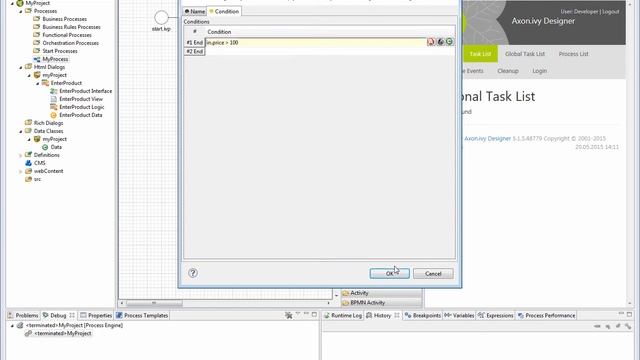Open the dialog help question mark
640x360 pixels.
pyautogui.click(x=193, y=273)
